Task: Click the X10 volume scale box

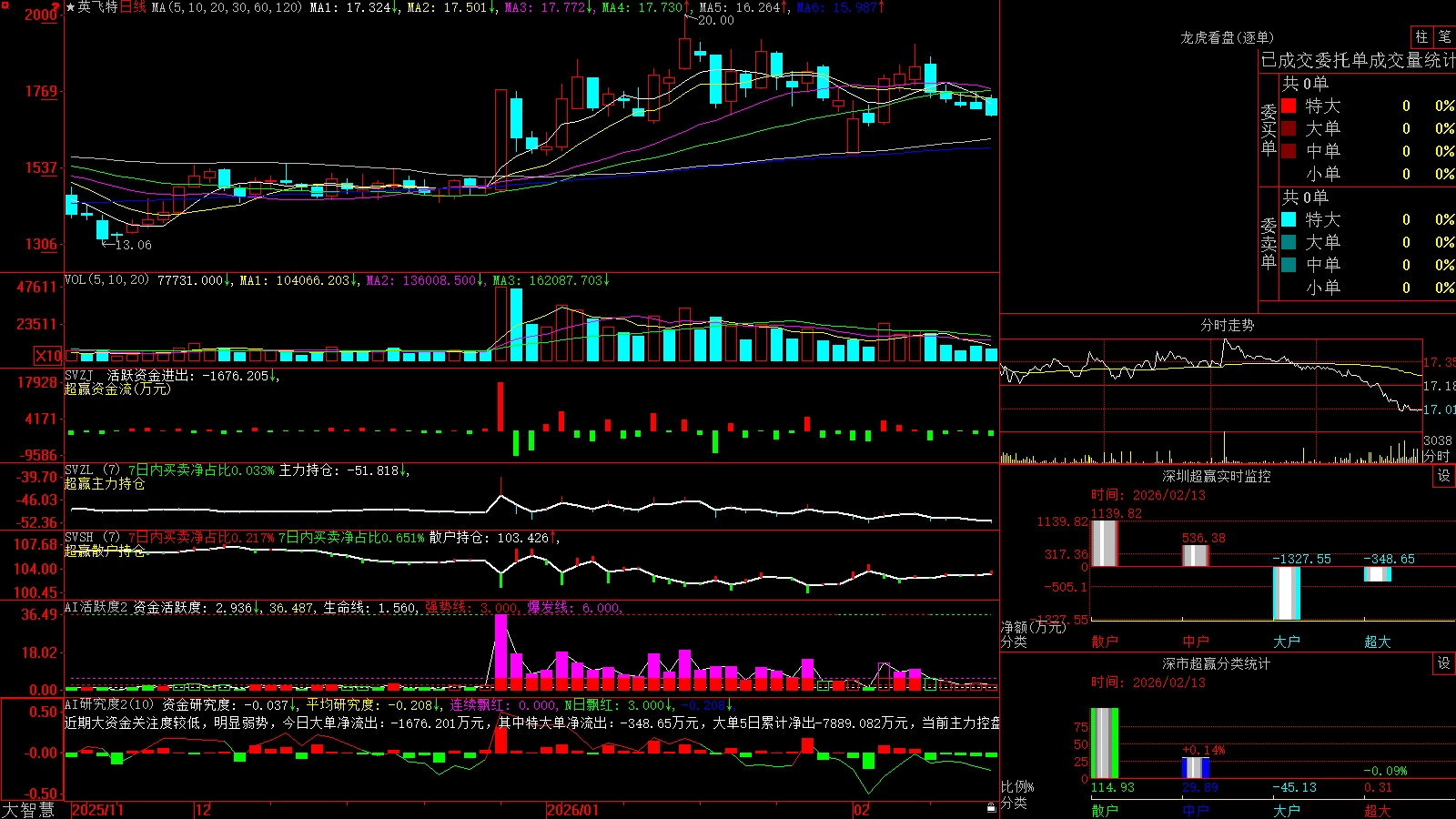Action: point(48,356)
